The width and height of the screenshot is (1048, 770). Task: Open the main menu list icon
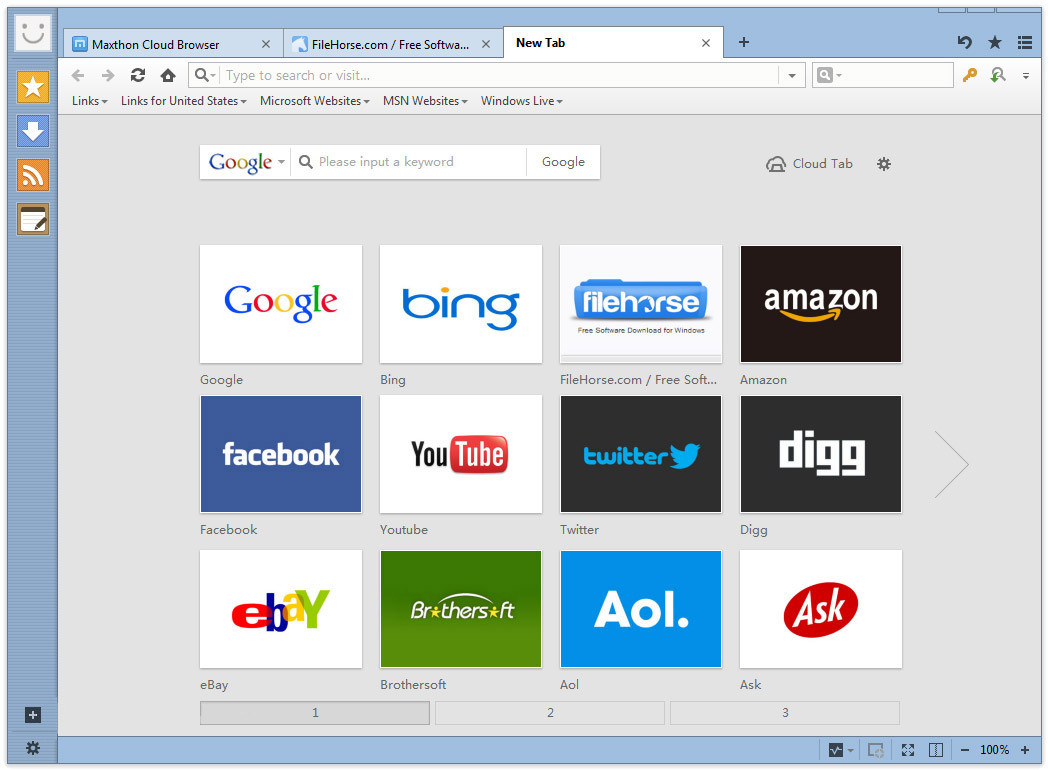1025,43
